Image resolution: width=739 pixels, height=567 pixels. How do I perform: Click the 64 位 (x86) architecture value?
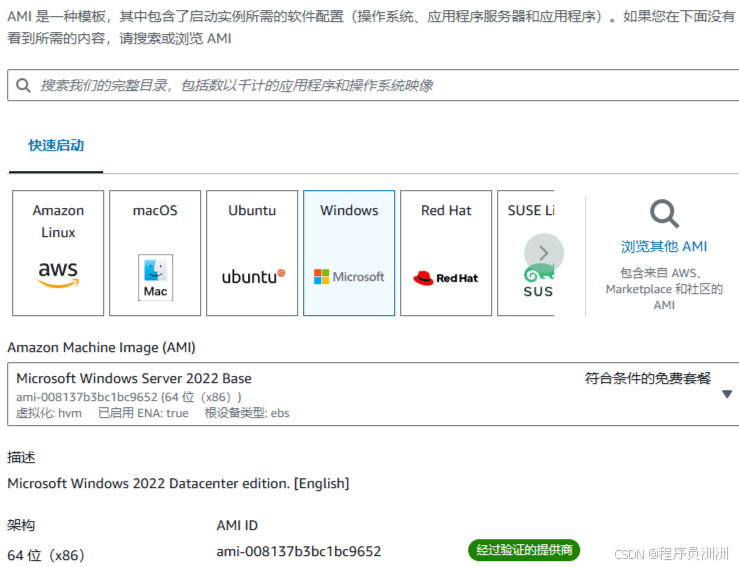coord(46,555)
